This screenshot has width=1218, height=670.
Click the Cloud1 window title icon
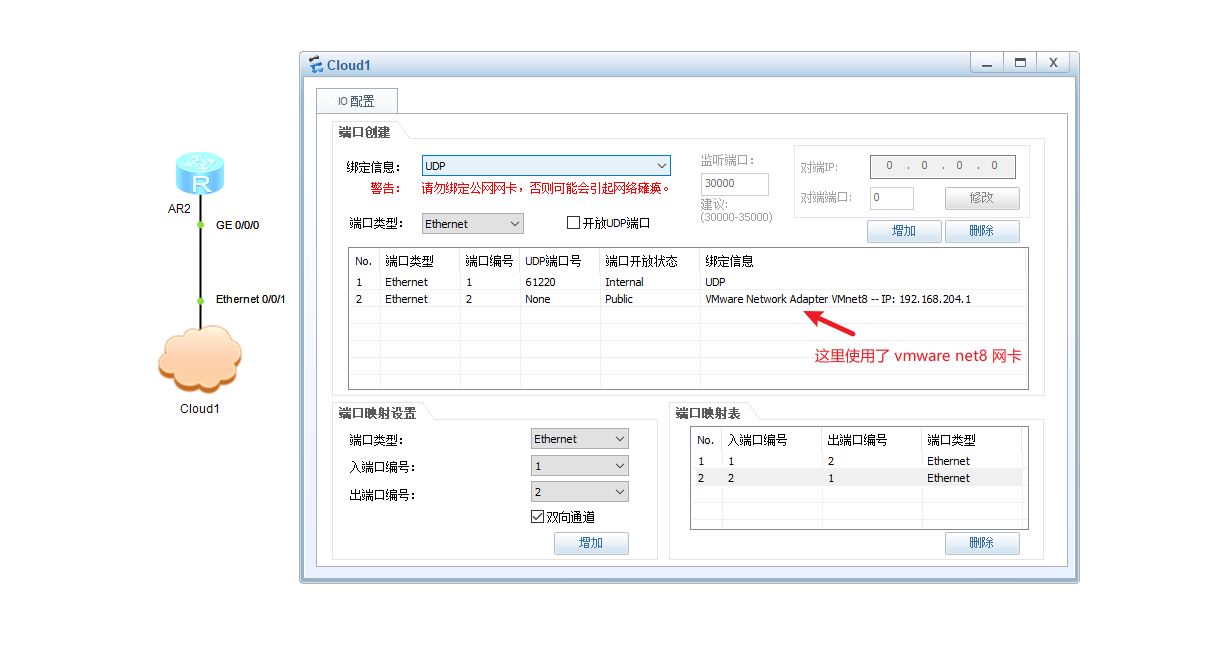tap(315, 65)
